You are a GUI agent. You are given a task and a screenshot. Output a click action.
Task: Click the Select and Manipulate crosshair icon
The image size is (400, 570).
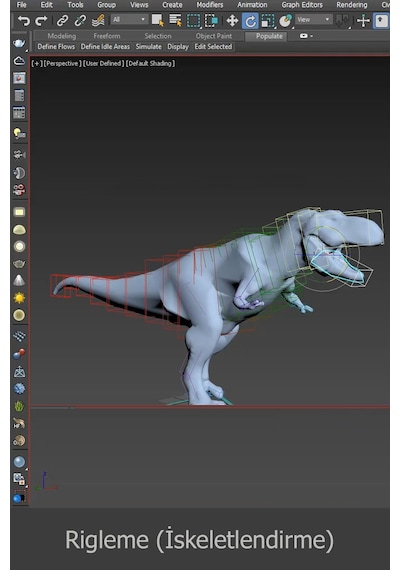(x=363, y=21)
